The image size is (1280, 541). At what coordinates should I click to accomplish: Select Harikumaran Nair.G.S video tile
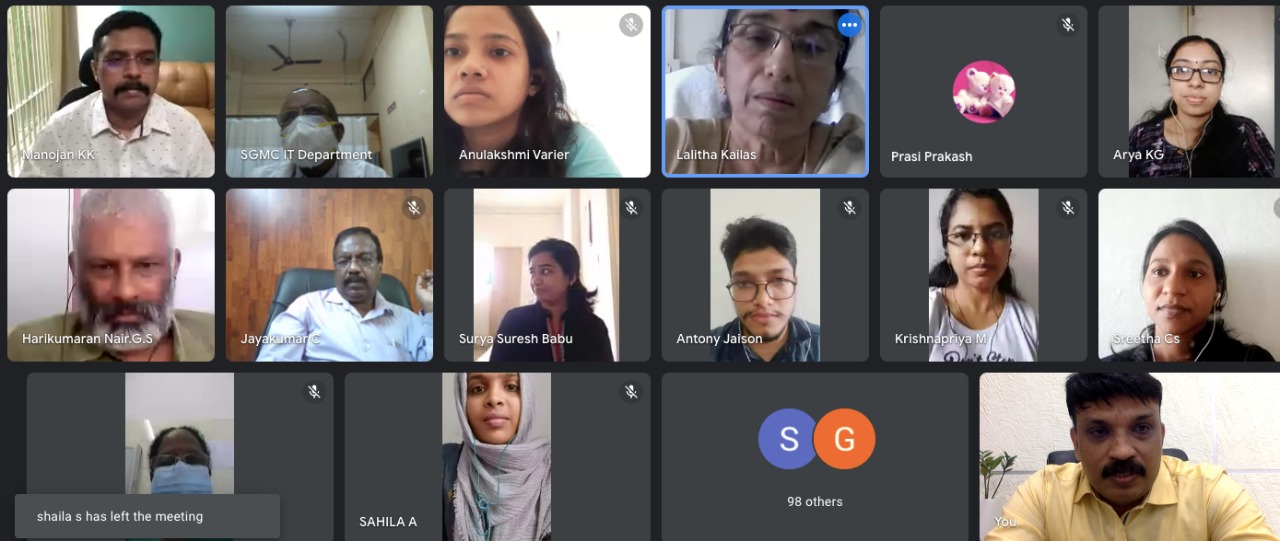111,275
